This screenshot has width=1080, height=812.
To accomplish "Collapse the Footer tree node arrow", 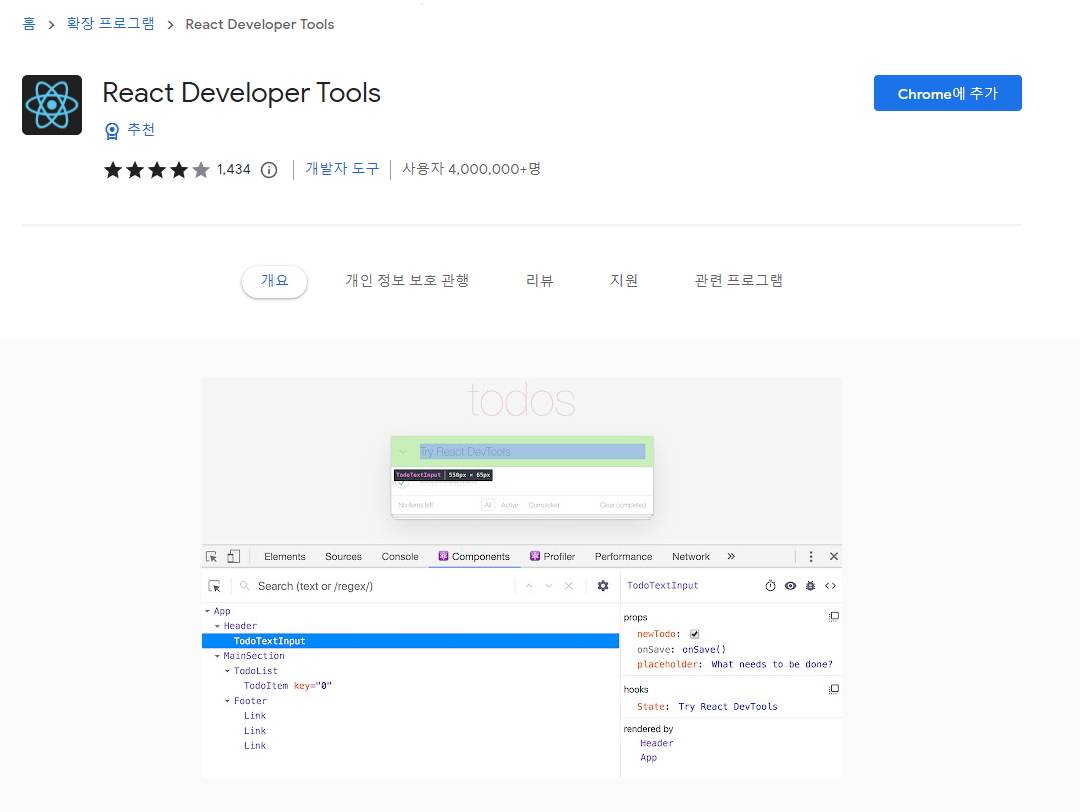I will tap(228, 701).
